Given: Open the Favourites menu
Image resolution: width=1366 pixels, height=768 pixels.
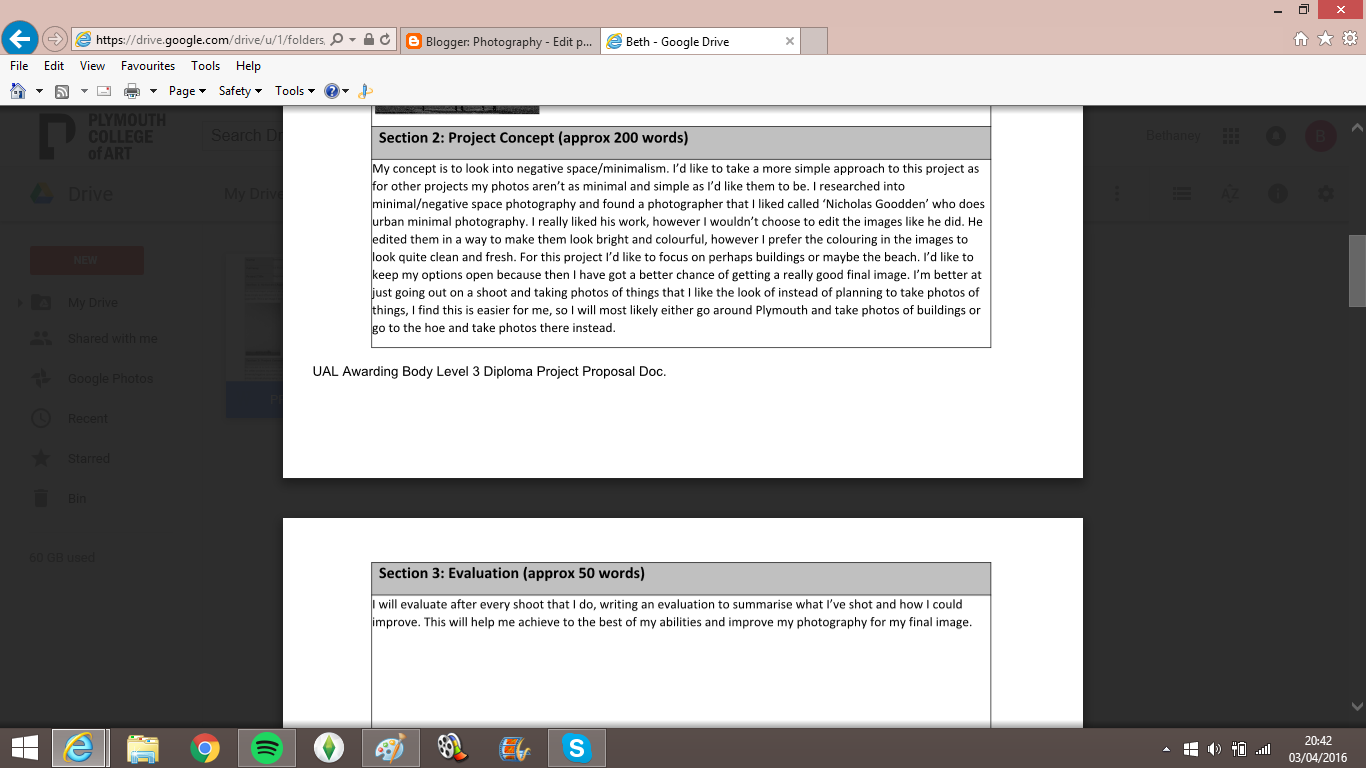Looking at the screenshot, I should tap(148, 66).
